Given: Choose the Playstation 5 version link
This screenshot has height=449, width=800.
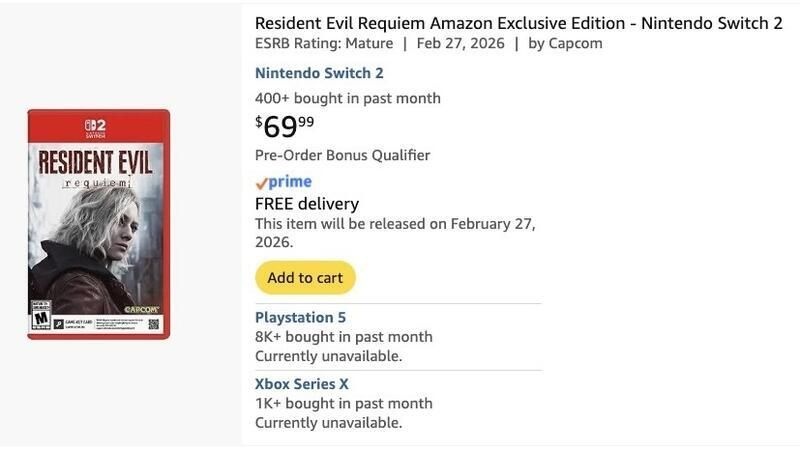Looking at the screenshot, I should tap(307, 317).
